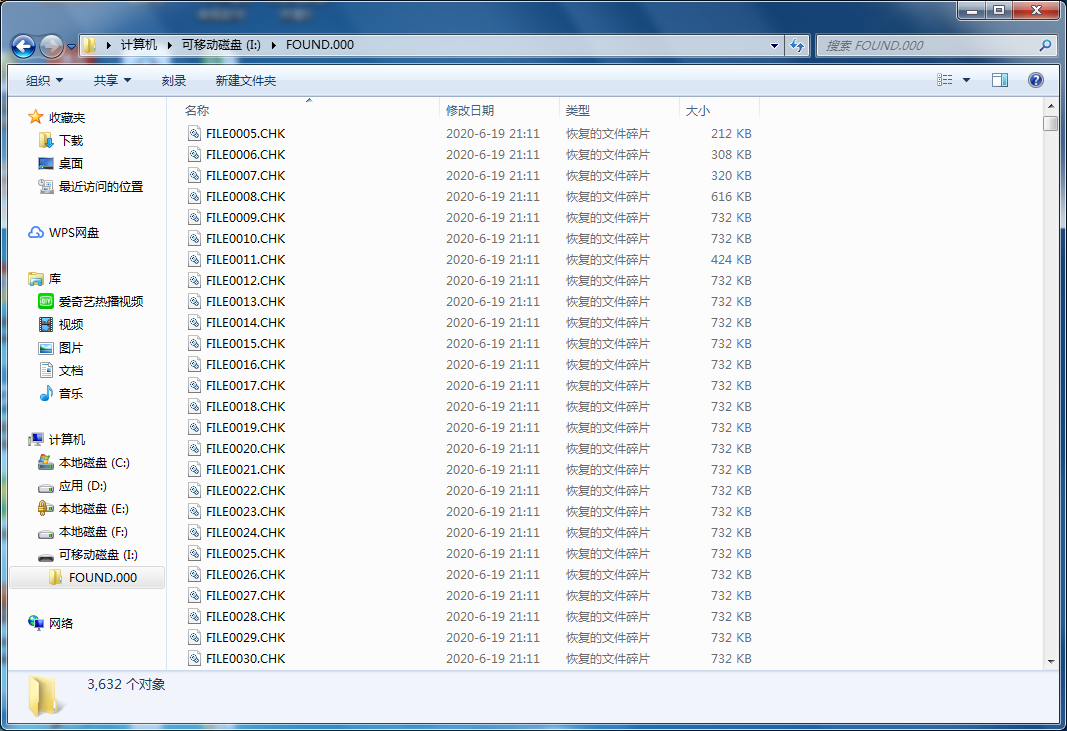Open the recent pages history dropdown arrow
Screen dimensions: 1067x731
pos(71,47)
